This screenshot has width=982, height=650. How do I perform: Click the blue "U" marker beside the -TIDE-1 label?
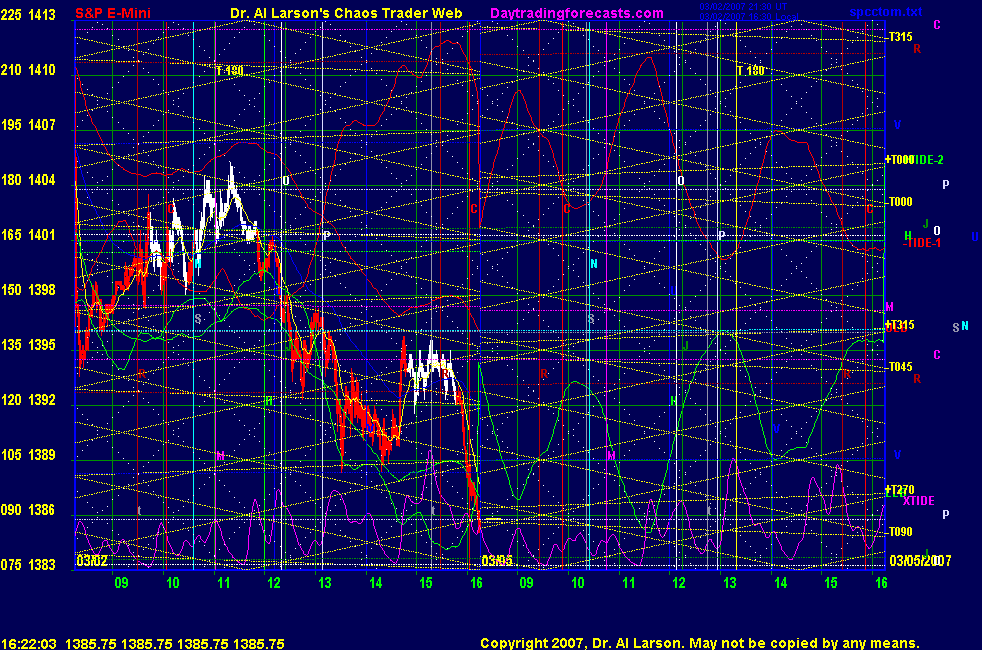[x=974, y=237]
